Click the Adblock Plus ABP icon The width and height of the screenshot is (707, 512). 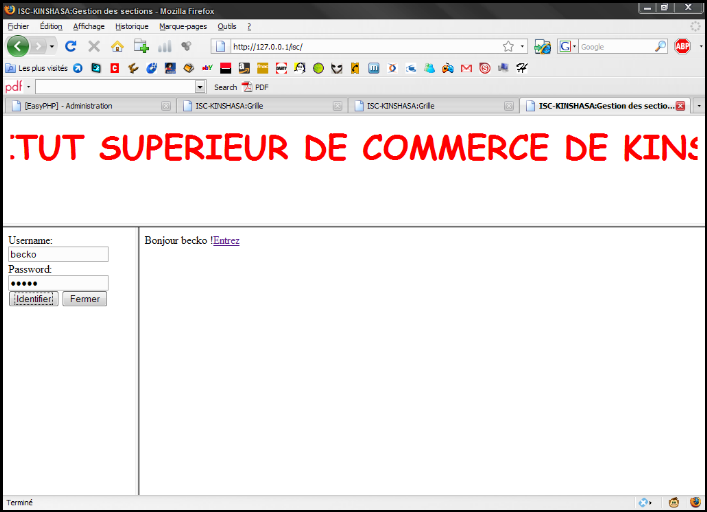(x=682, y=46)
